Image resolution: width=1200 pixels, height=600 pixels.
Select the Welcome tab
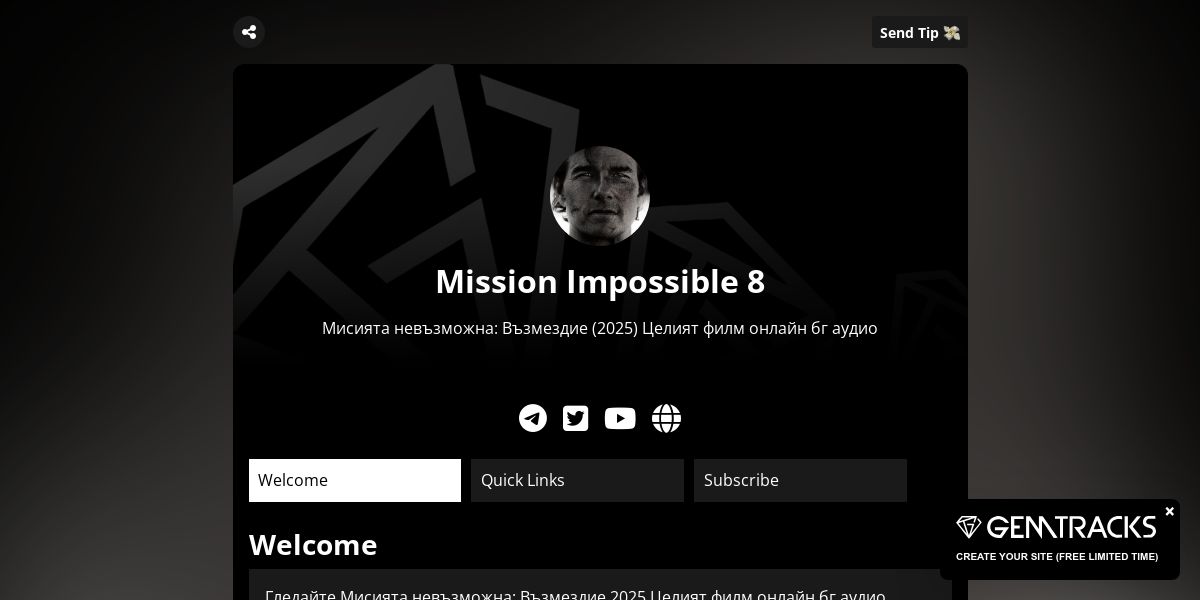[x=355, y=480]
